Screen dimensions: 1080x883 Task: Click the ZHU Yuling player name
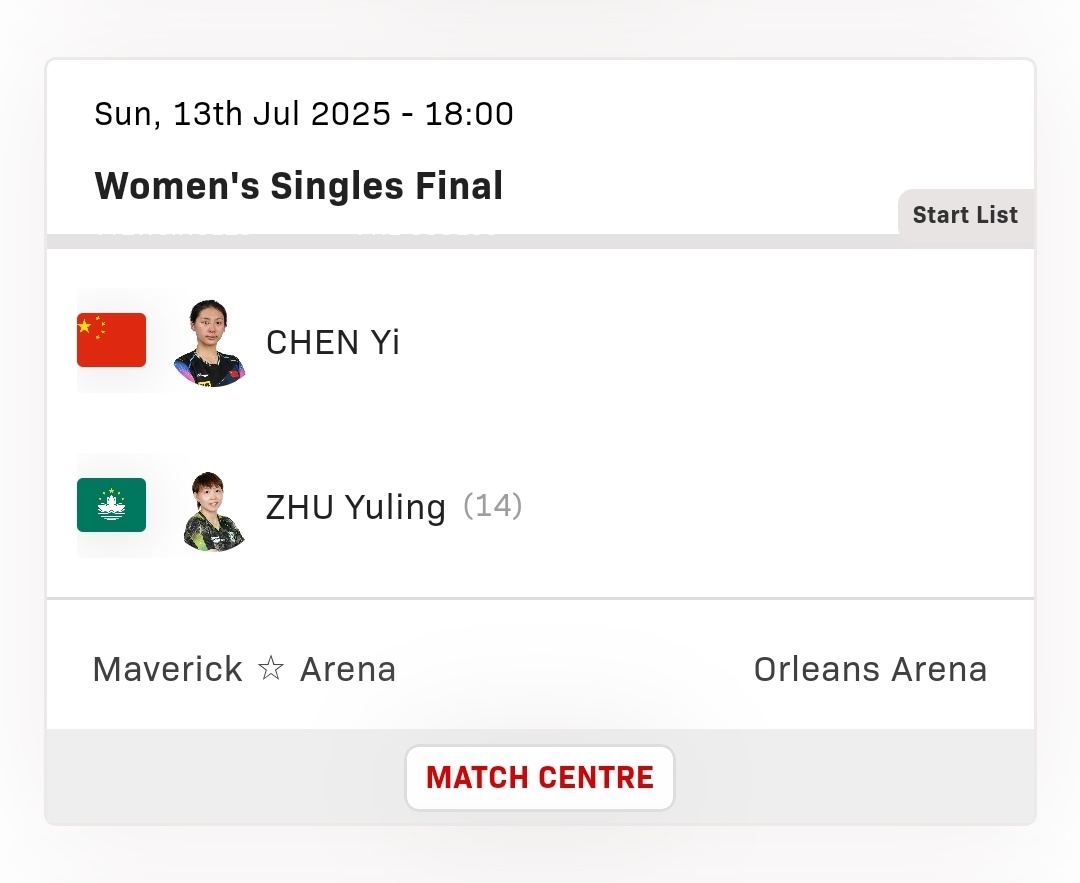point(355,508)
